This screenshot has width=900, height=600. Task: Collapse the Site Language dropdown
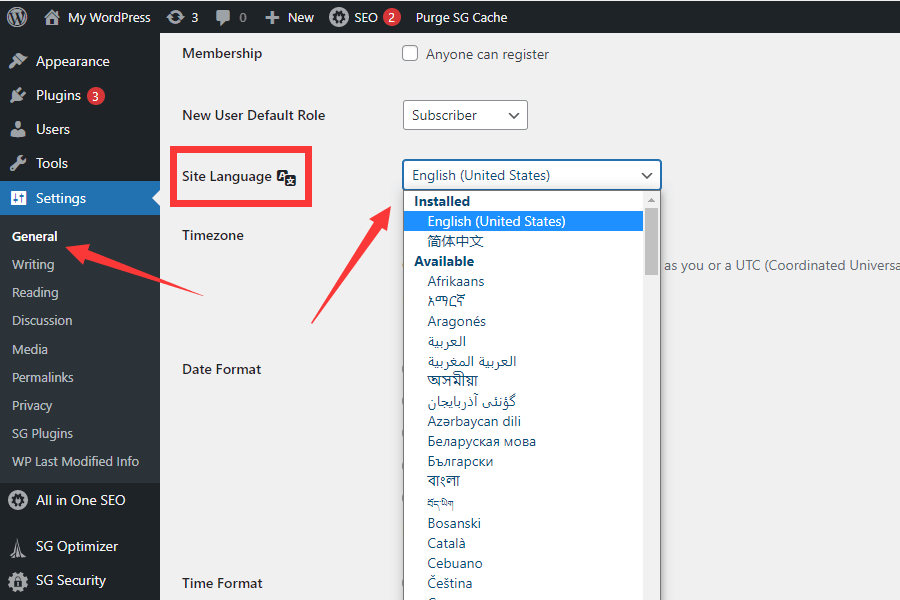point(531,175)
